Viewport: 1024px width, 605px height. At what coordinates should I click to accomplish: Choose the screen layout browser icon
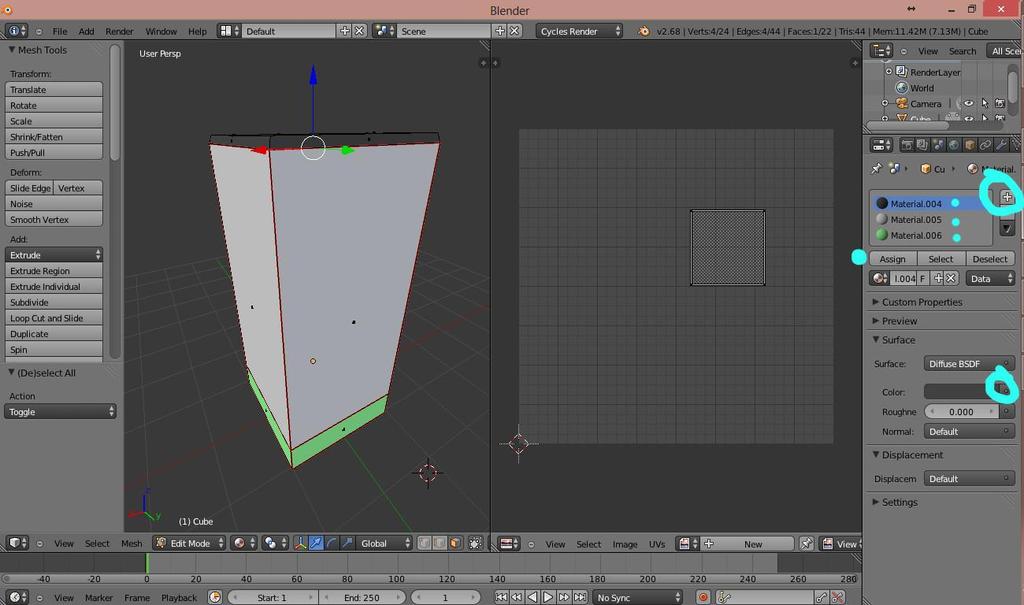click(x=229, y=31)
